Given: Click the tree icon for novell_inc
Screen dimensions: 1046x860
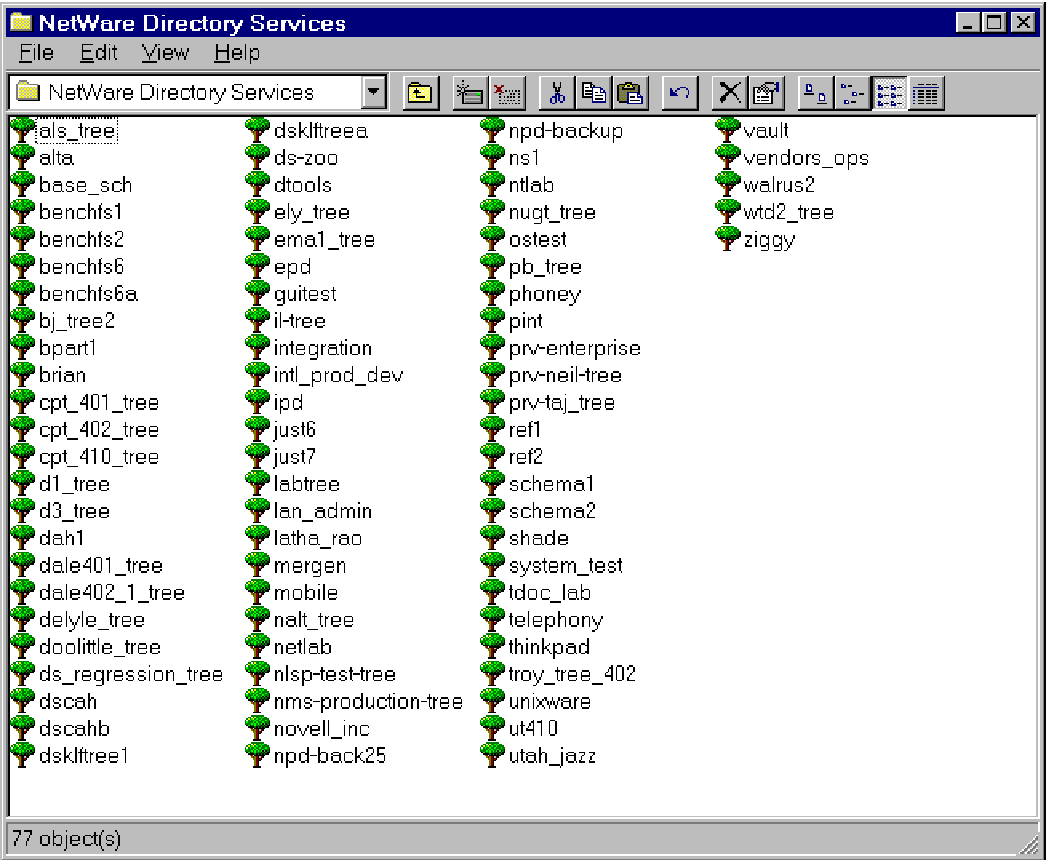Looking at the screenshot, I should tap(257, 729).
